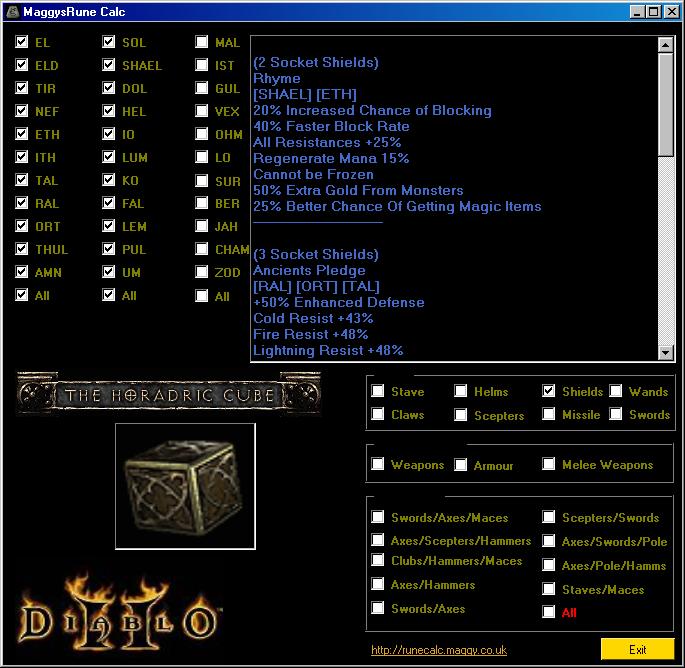Click the scroll down arrow in runeword list
Image resolution: width=685 pixels, height=668 pixels.
click(666, 352)
